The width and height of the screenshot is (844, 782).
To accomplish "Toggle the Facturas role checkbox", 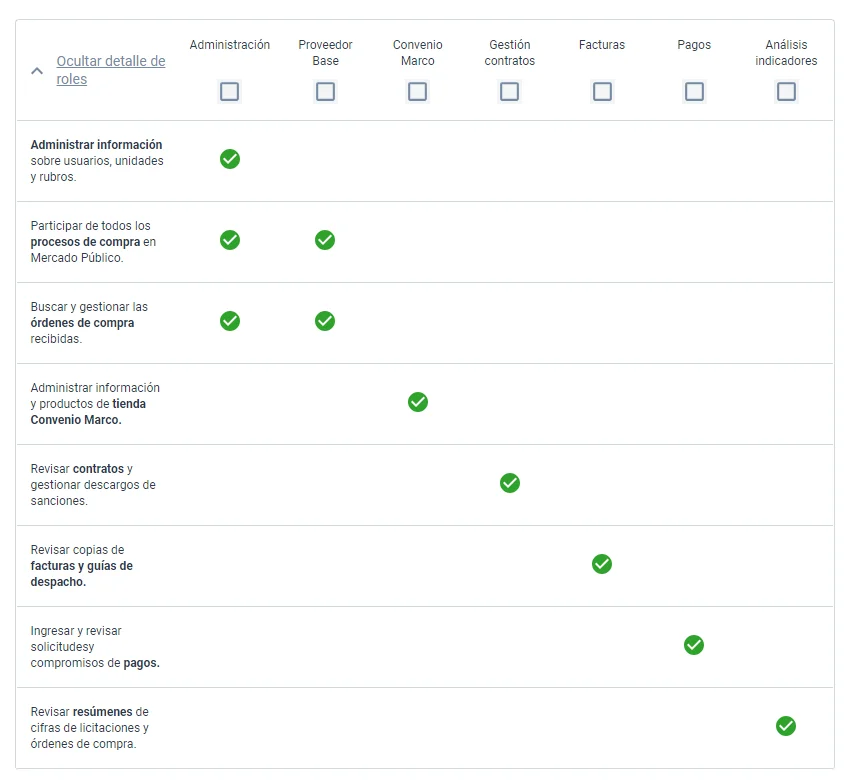I will click(x=602, y=92).
